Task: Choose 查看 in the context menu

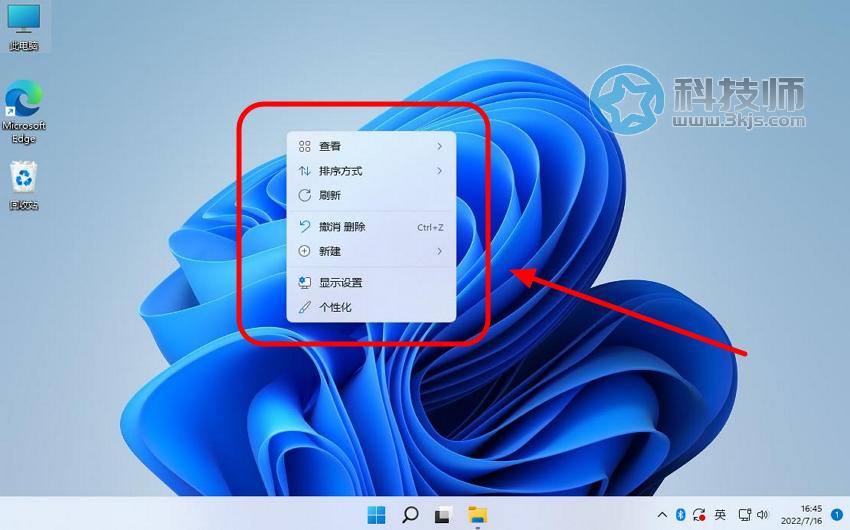Action: click(371, 146)
